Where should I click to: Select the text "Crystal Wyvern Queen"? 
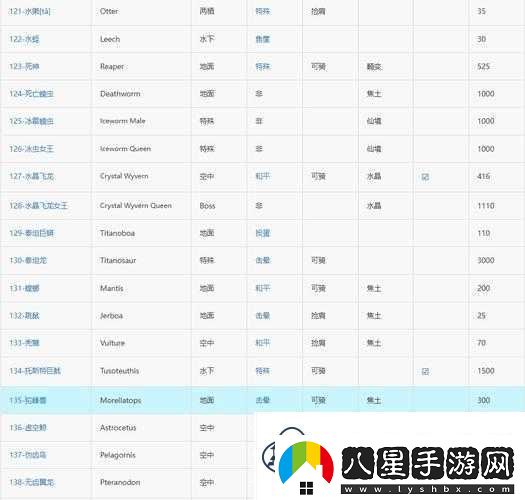click(x=136, y=205)
